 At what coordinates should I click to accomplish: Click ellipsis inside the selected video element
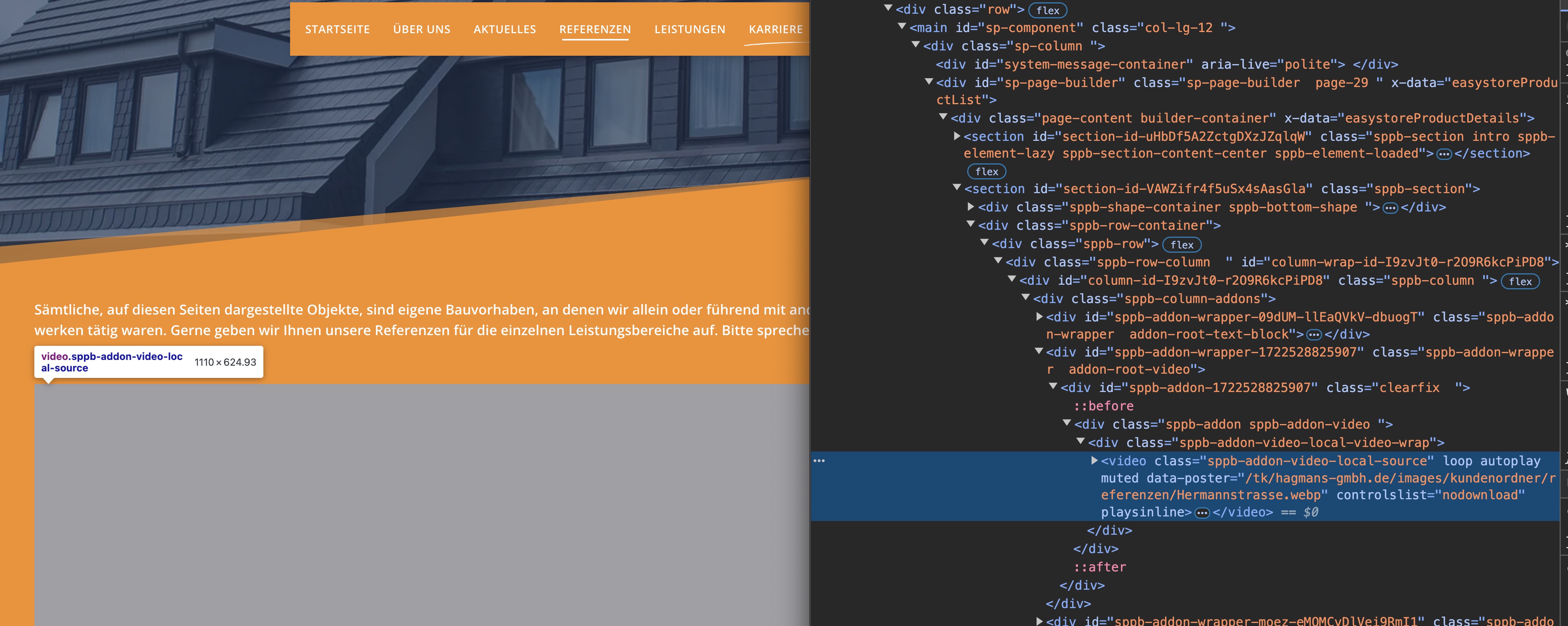(1202, 513)
